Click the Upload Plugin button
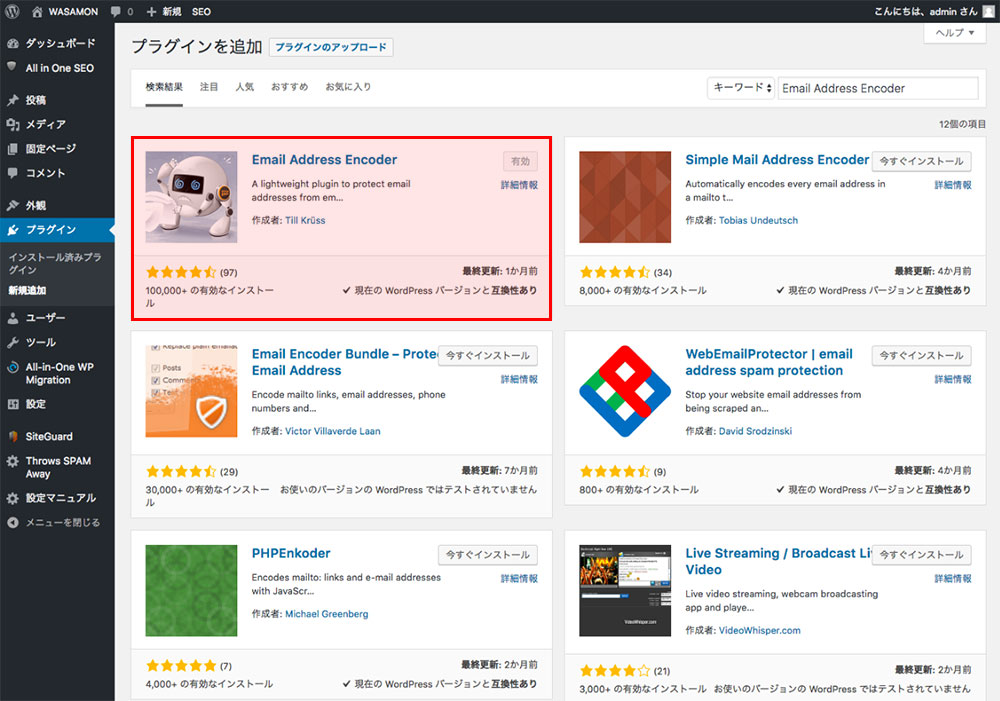 tap(331, 47)
